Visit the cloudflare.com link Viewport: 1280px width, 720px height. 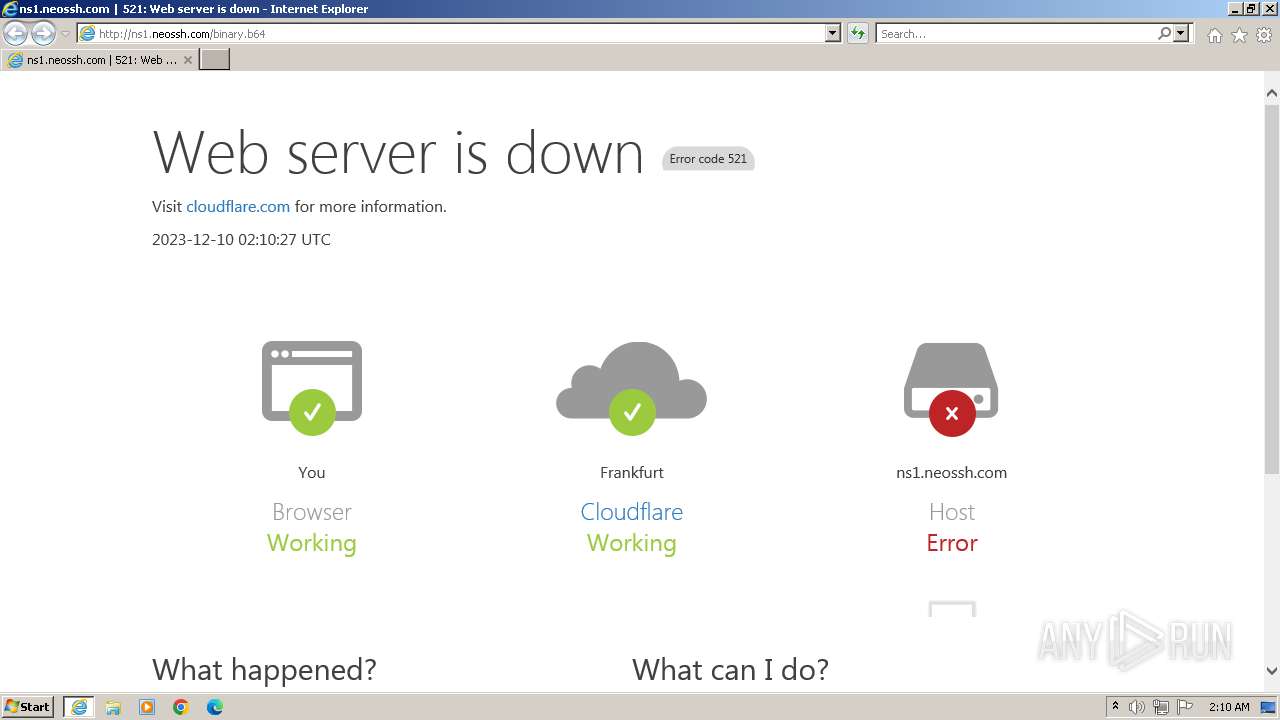(238, 207)
